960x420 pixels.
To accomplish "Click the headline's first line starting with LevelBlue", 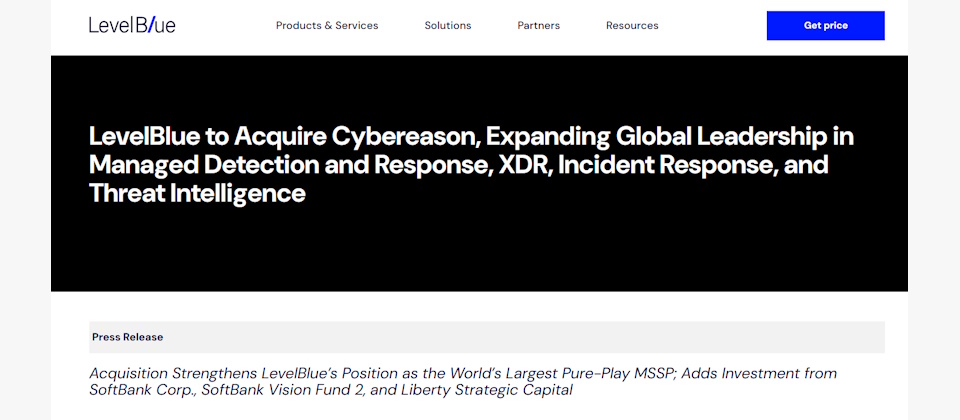I will pyautogui.click(x=470, y=137).
